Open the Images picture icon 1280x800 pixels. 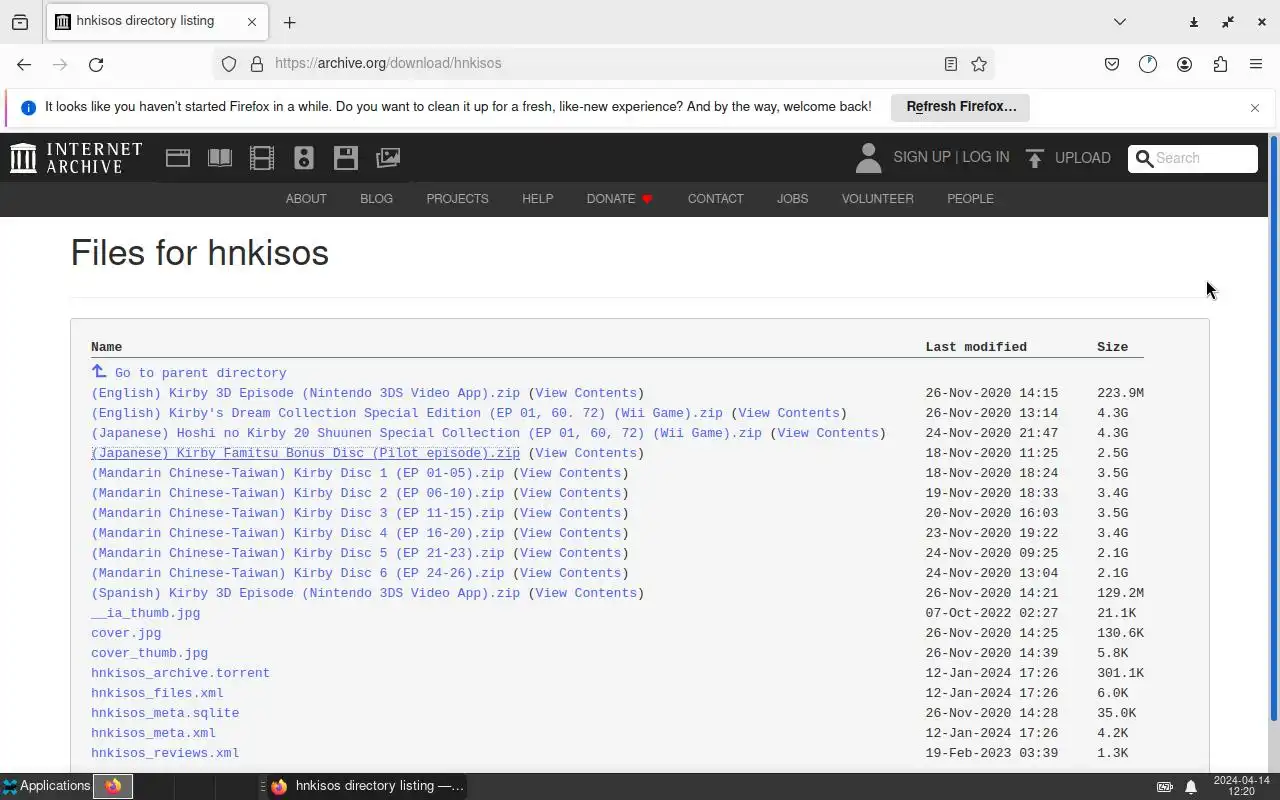[x=388, y=158]
